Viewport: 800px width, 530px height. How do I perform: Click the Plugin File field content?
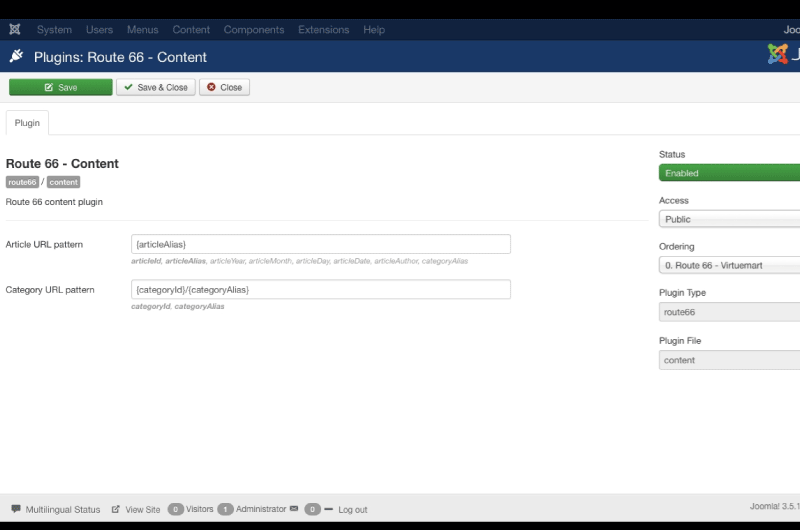[x=730, y=360]
